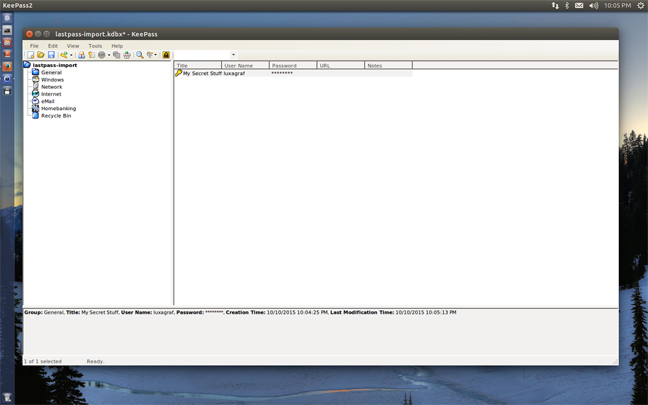
Task: Click the Add Entry key icon
Action: pos(64,55)
